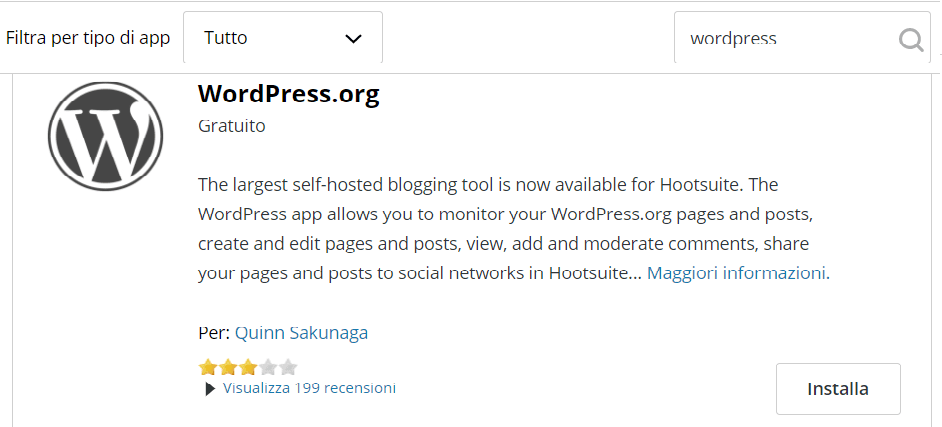Click the third gold rating star
This screenshot has width=942, height=427.
pos(248,367)
